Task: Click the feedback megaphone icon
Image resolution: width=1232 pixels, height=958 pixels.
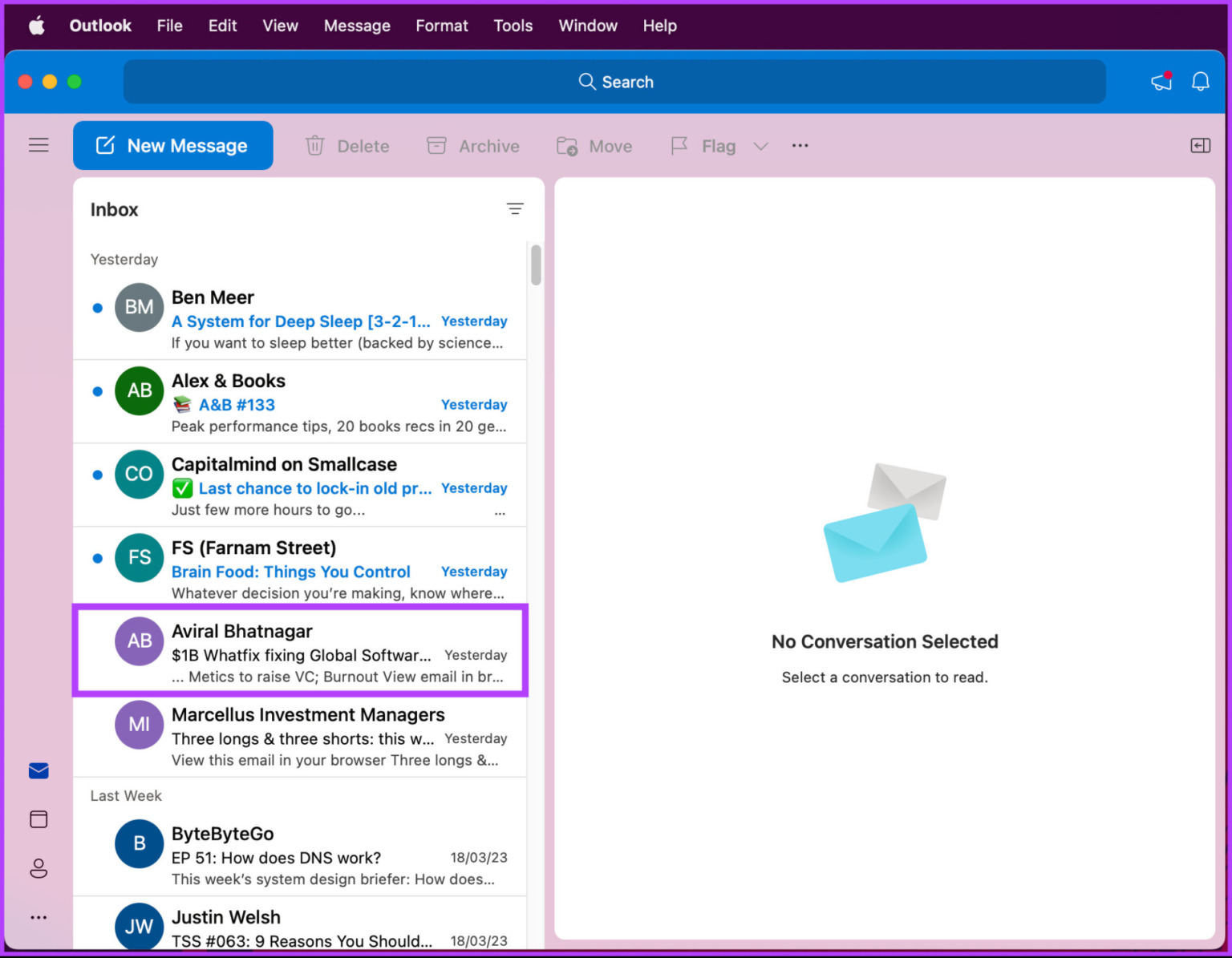Action: (x=1161, y=81)
